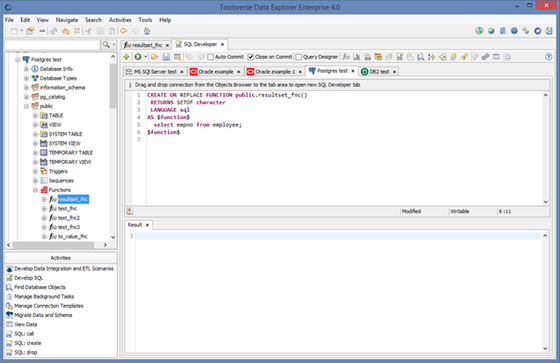Expand the Database Info node
The height and width of the screenshot is (363, 560).
(x=26, y=69)
